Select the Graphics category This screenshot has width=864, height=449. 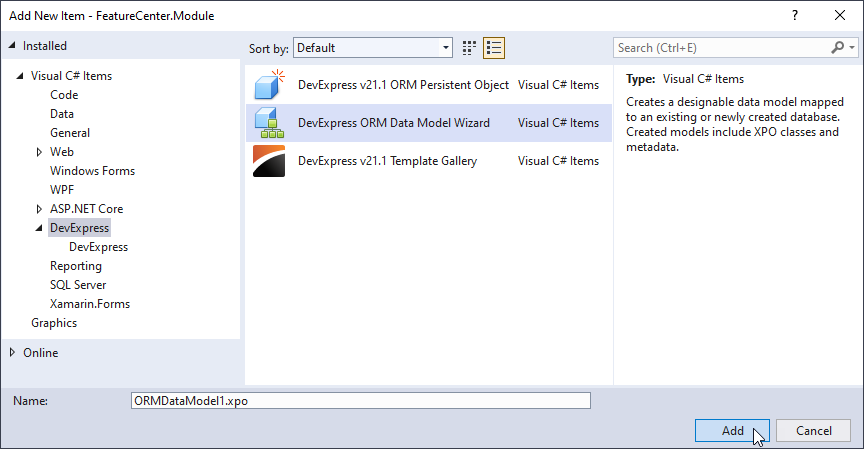tap(54, 323)
